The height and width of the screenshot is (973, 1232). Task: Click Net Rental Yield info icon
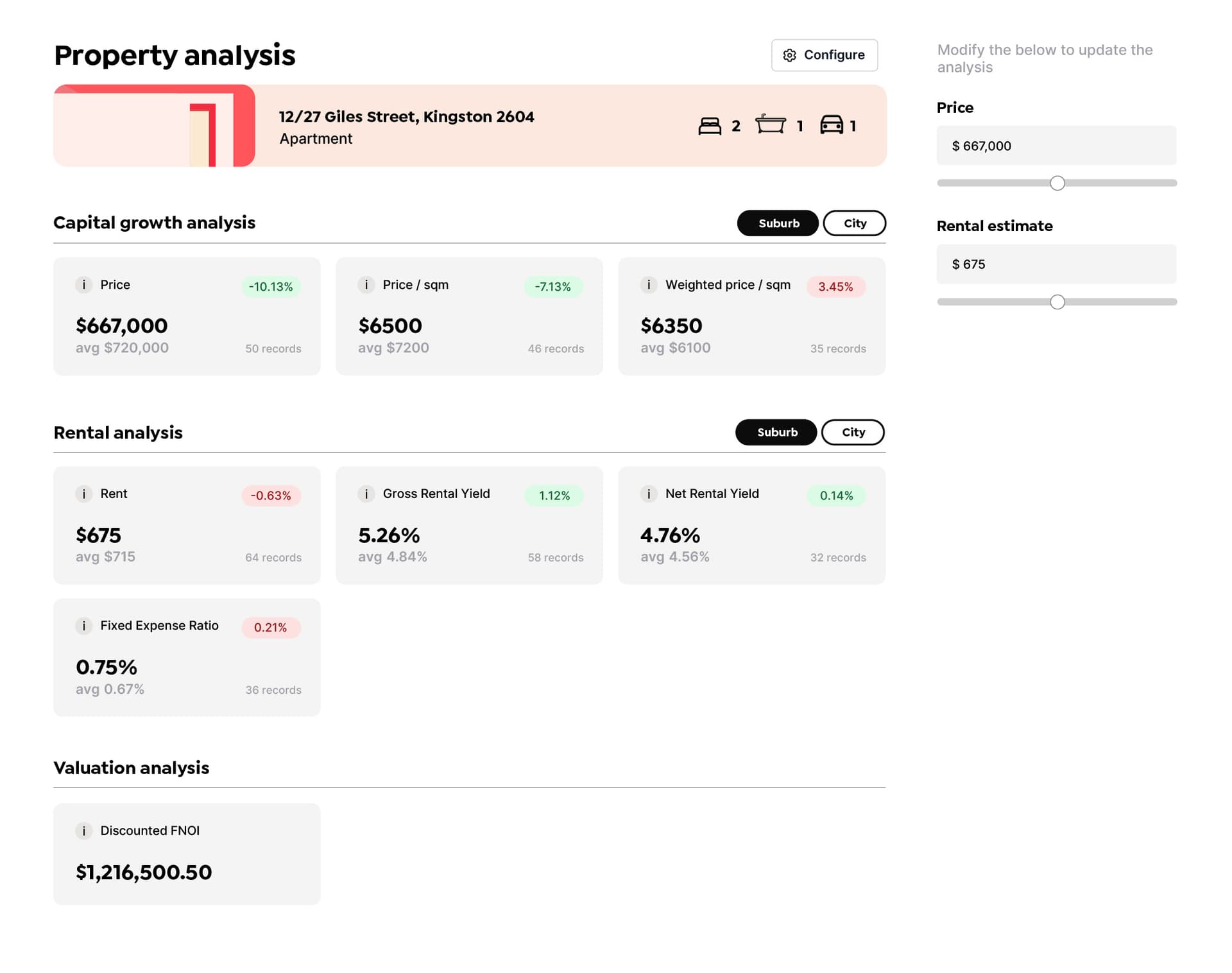pyautogui.click(x=648, y=494)
